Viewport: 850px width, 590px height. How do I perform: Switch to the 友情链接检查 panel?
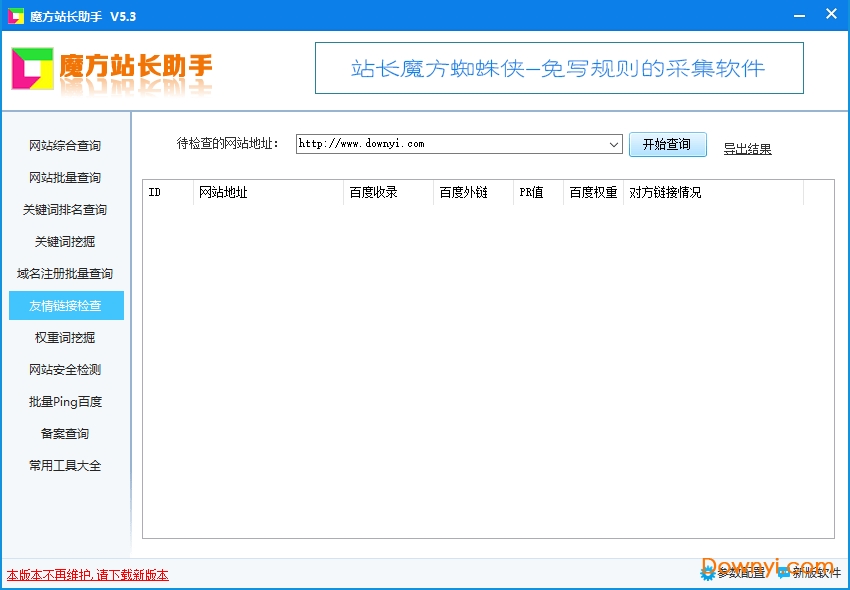[x=66, y=305]
